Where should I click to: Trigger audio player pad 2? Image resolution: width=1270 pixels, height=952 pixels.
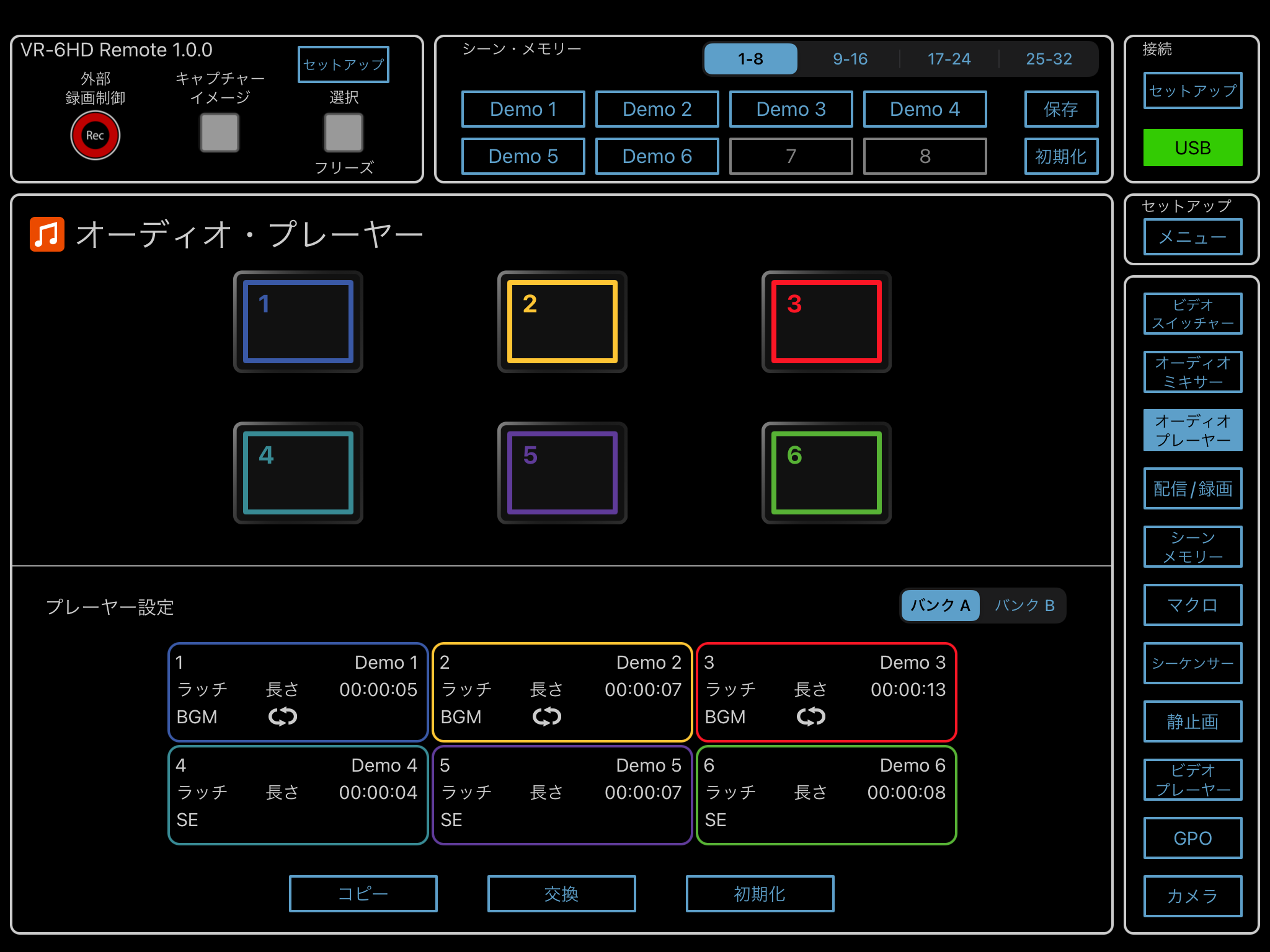pos(562,322)
